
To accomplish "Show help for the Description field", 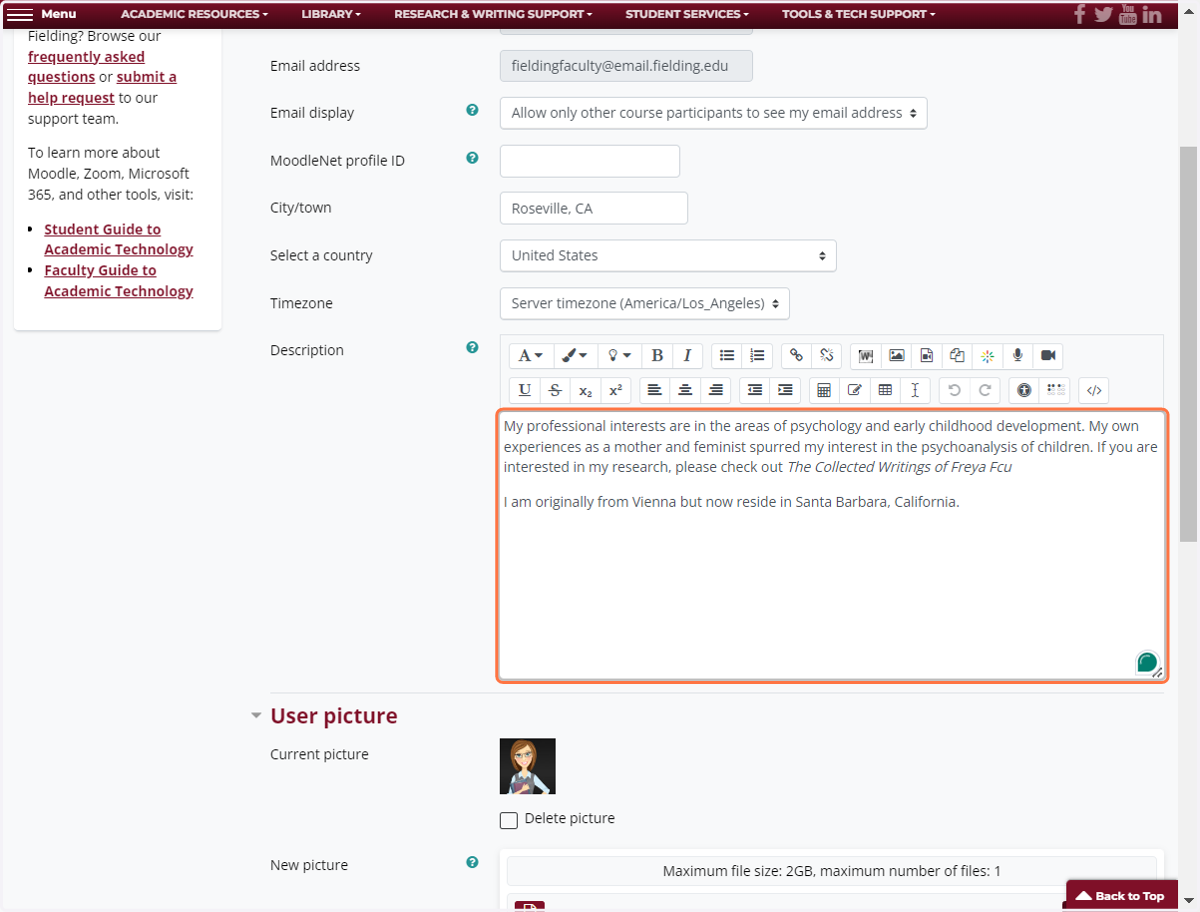I will 473,348.
